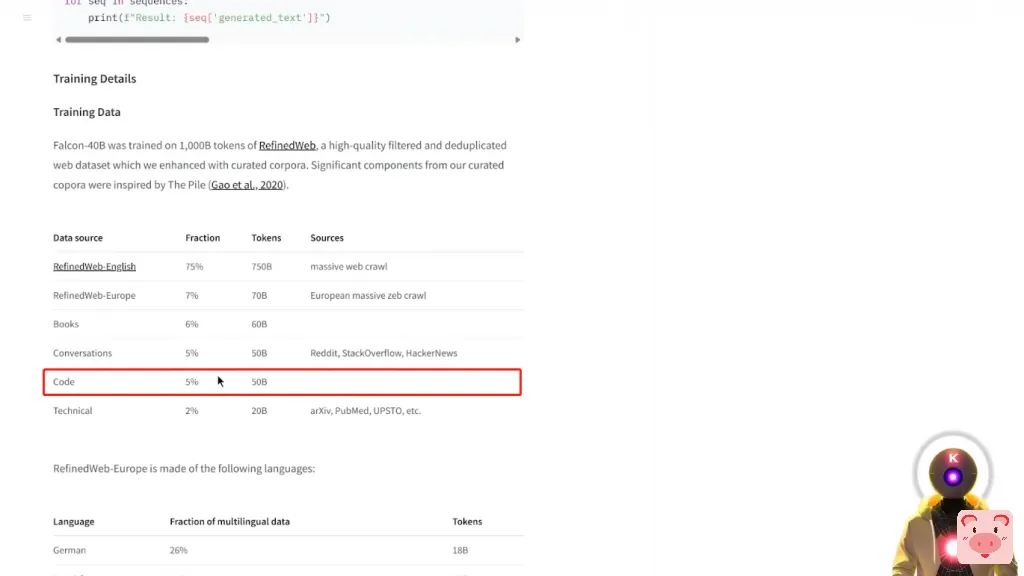This screenshot has height=576, width=1024.
Task: Open the RefinedWeb dataset link
Action: pyautogui.click(x=287, y=145)
